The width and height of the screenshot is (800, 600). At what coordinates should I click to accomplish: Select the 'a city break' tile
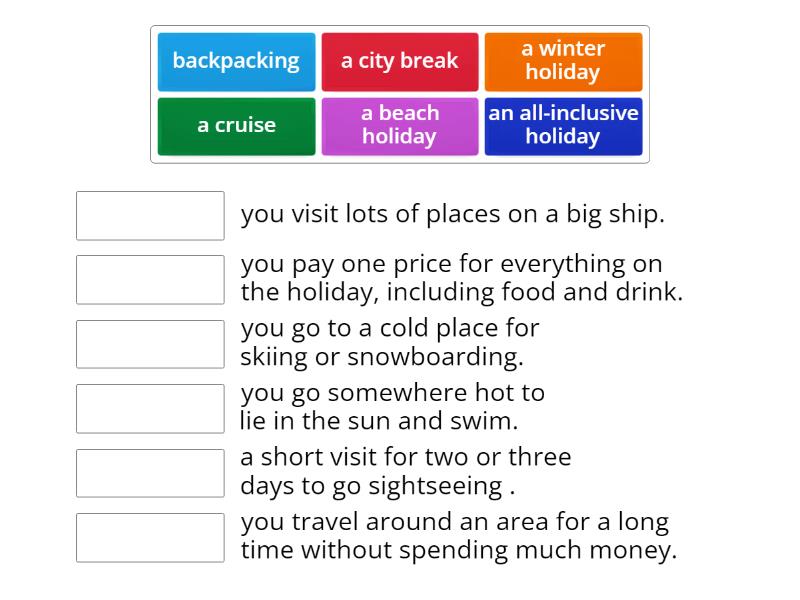click(399, 61)
